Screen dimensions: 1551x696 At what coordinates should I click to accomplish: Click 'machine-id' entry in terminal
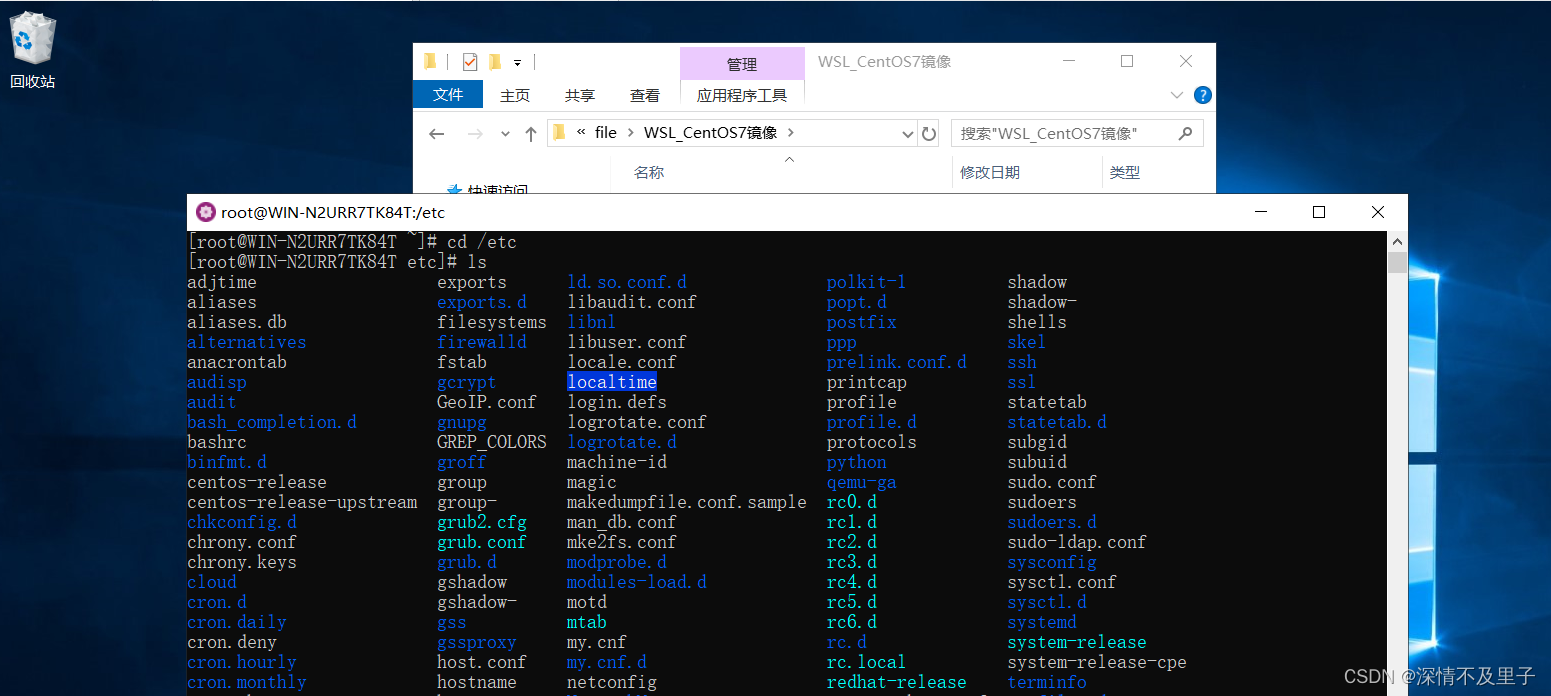[x=617, y=462]
